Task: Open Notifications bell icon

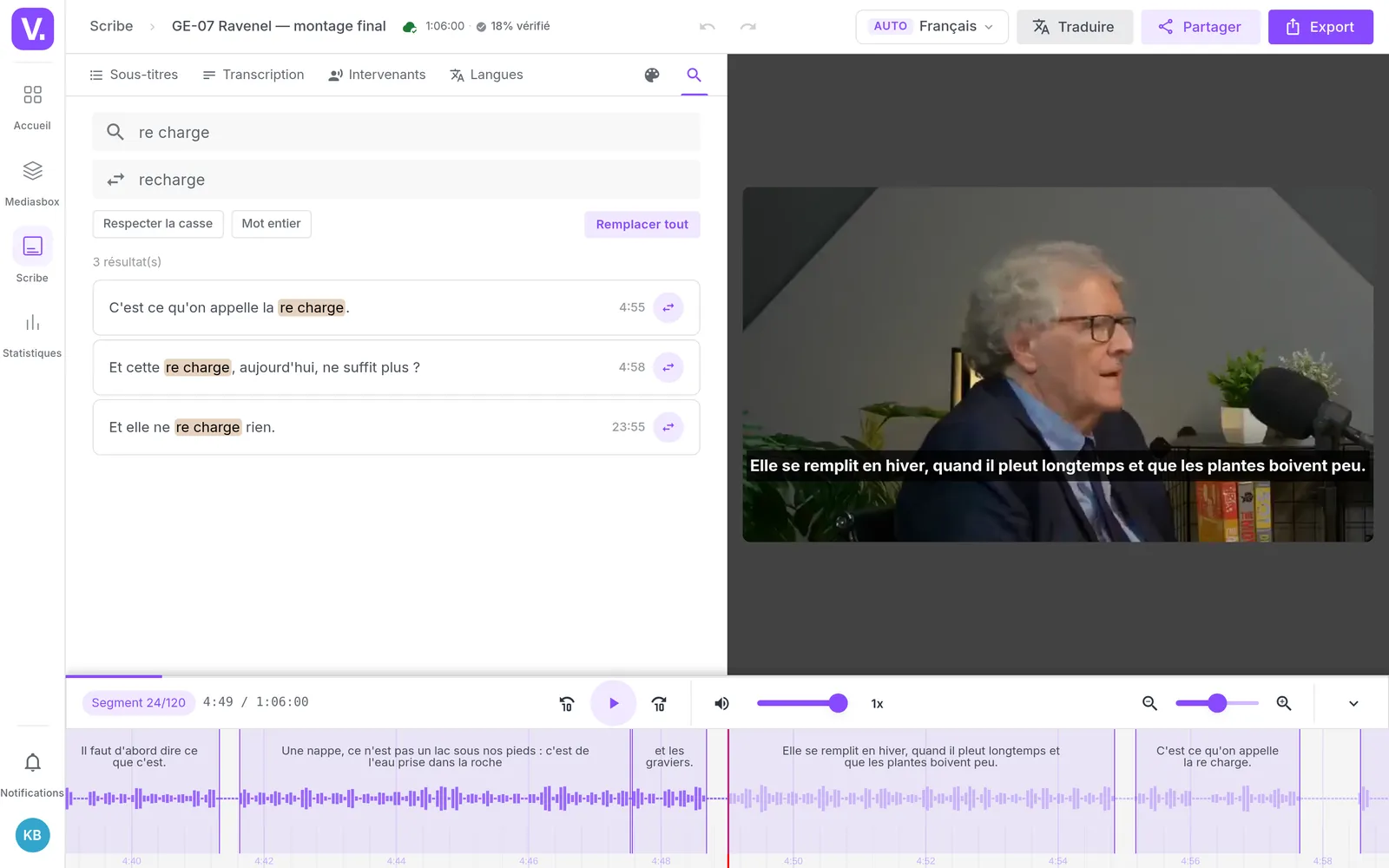Action: [32, 763]
